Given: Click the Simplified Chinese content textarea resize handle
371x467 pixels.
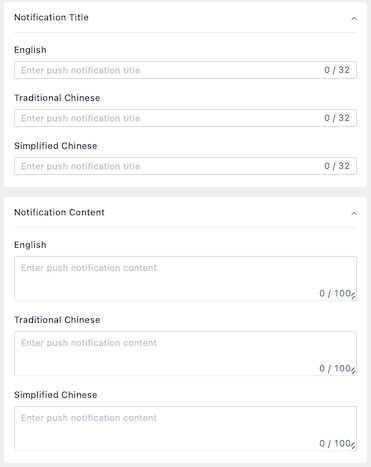Looking at the screenshot, I should (353, 445).
